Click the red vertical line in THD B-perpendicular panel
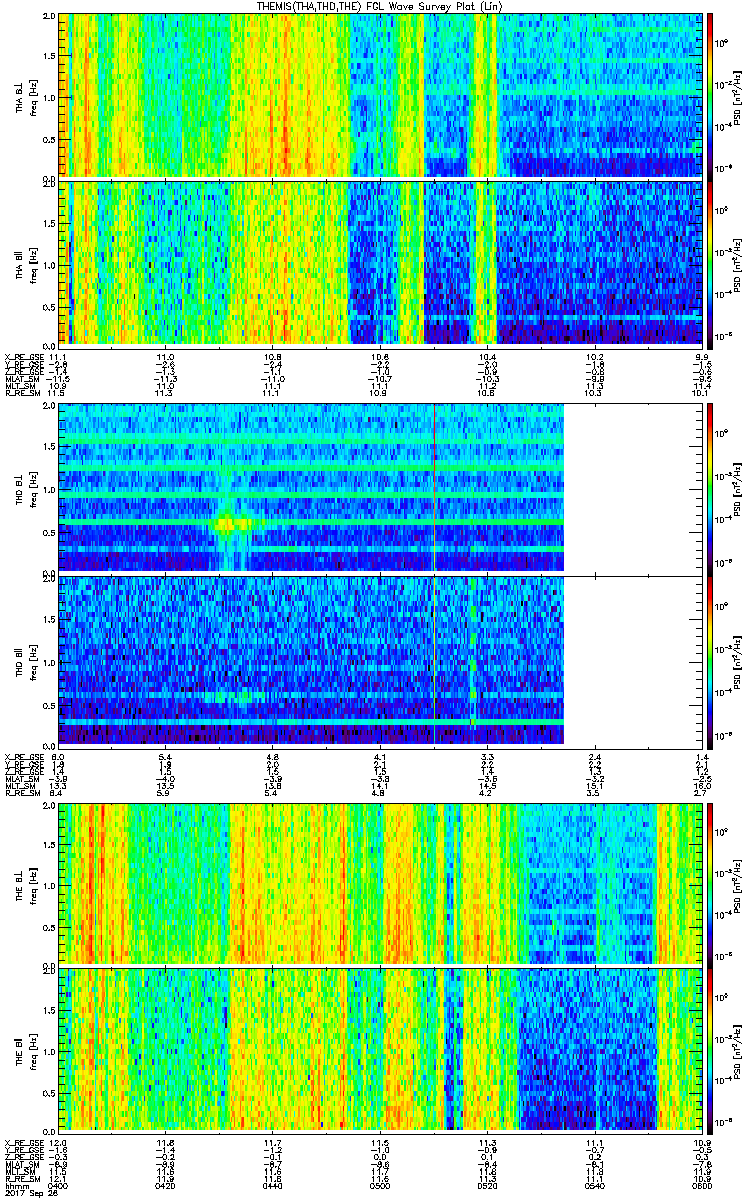Viewport: 750px width, 1200px height. pyautogui.click(x=435, y=487)
